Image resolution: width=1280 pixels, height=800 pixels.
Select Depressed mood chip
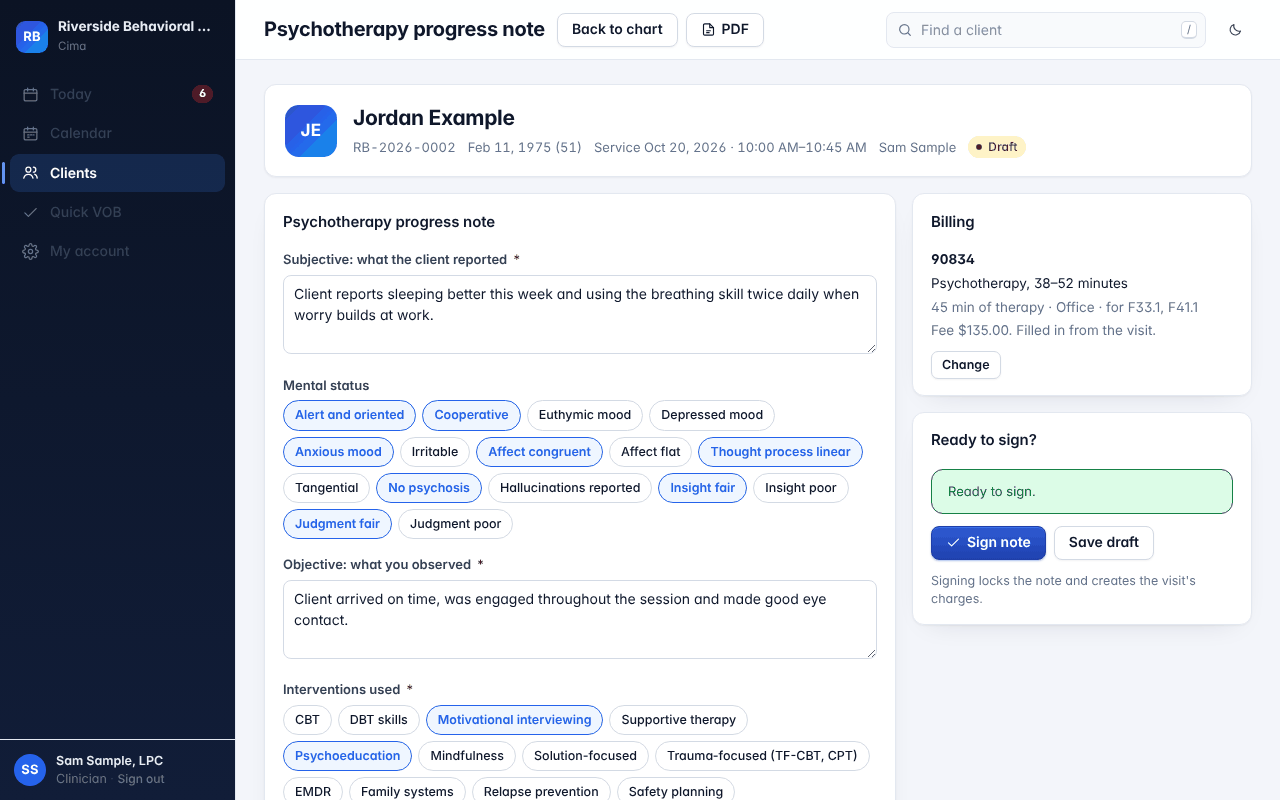(712, 415)
